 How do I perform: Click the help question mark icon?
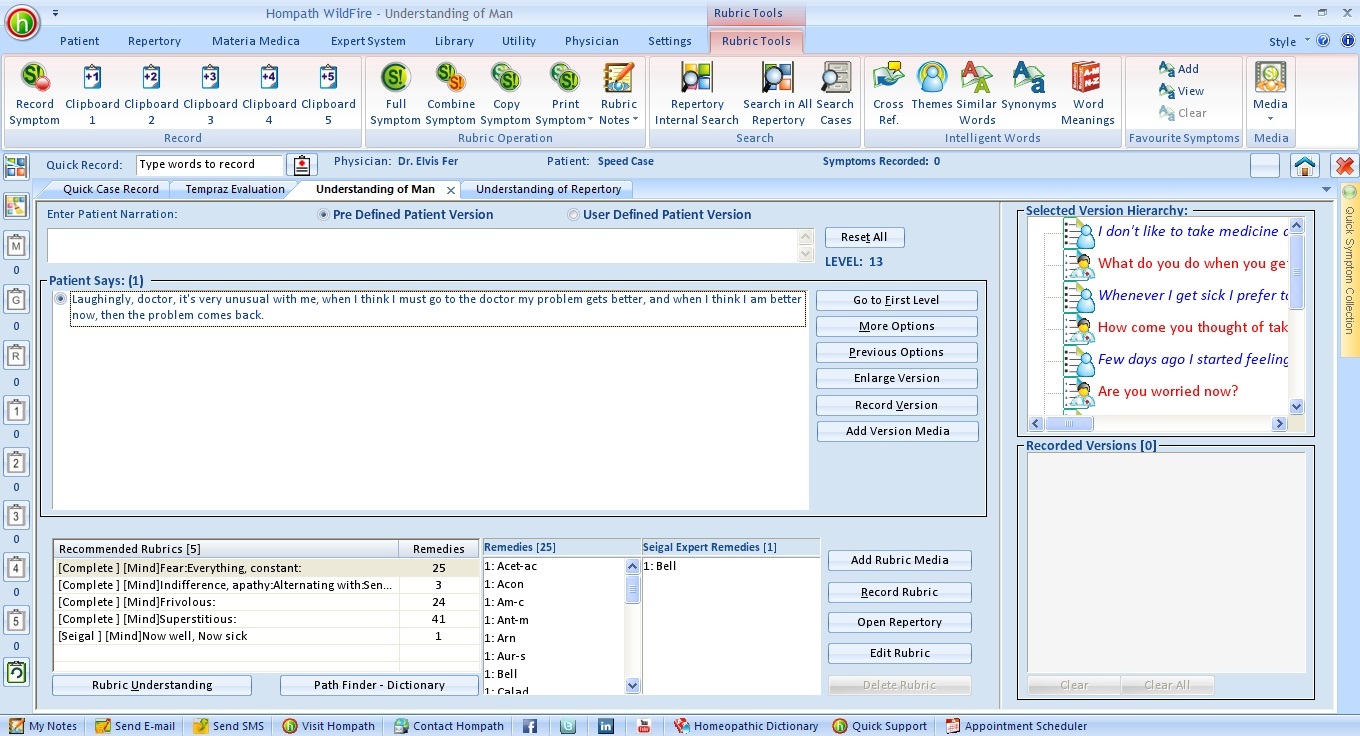tap(1323, 41)
